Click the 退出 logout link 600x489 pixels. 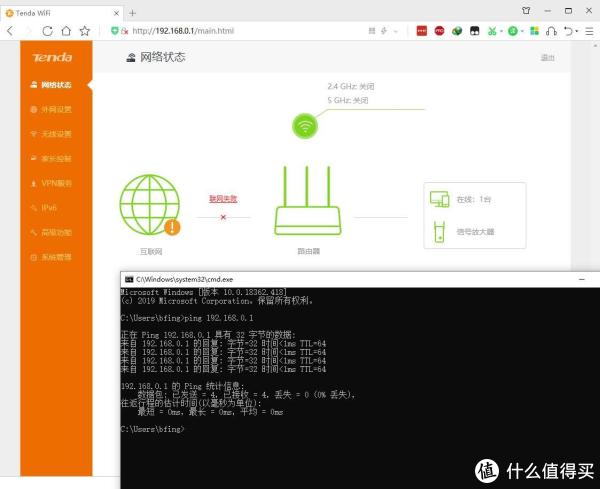[548, 58]
